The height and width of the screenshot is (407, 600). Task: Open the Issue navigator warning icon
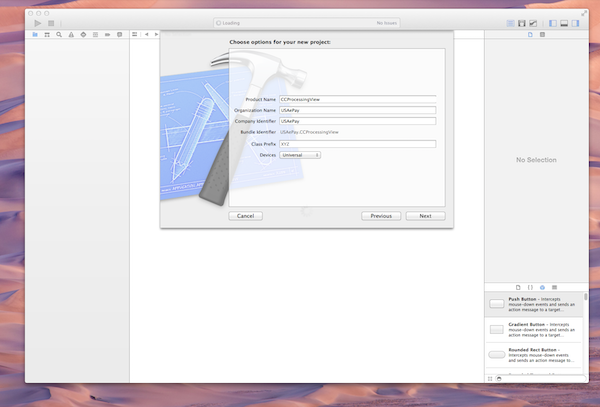click(71, 34)
